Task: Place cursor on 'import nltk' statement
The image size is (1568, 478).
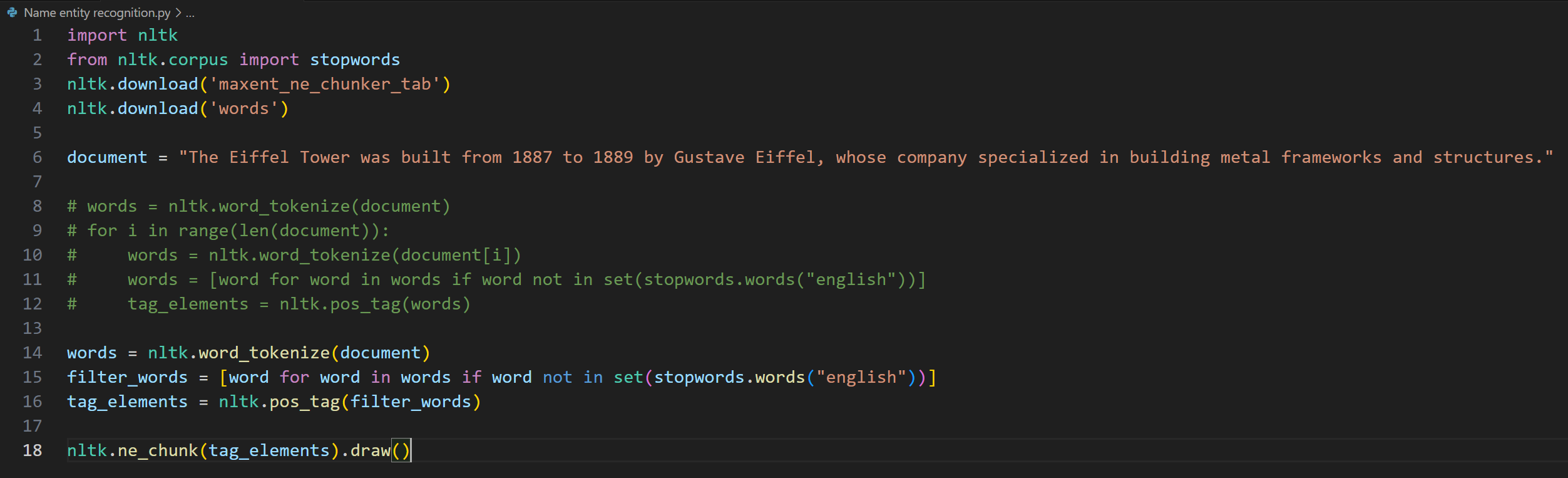Action: (x=122, y=35)
